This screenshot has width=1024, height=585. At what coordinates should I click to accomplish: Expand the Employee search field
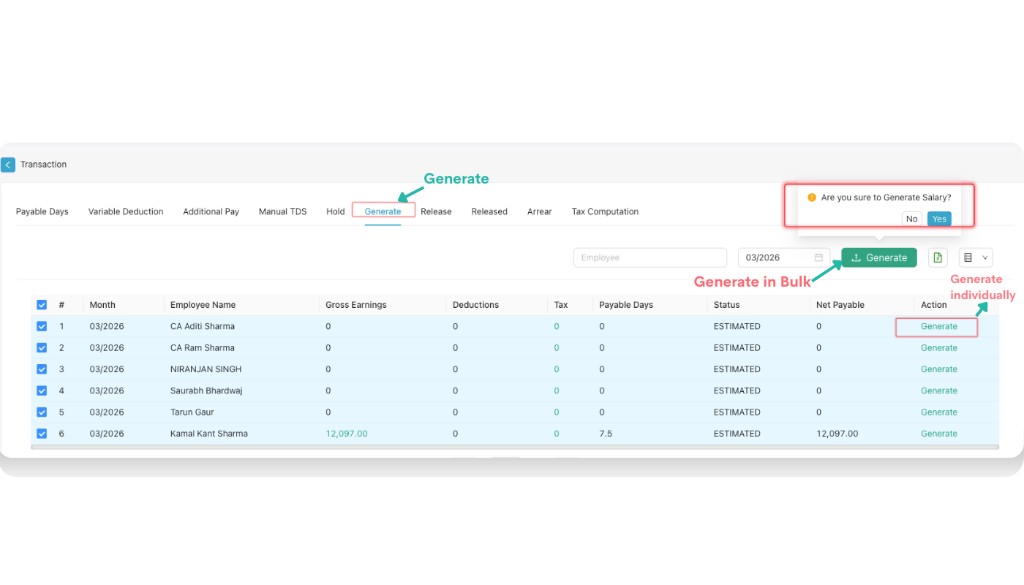coord(649,257)
